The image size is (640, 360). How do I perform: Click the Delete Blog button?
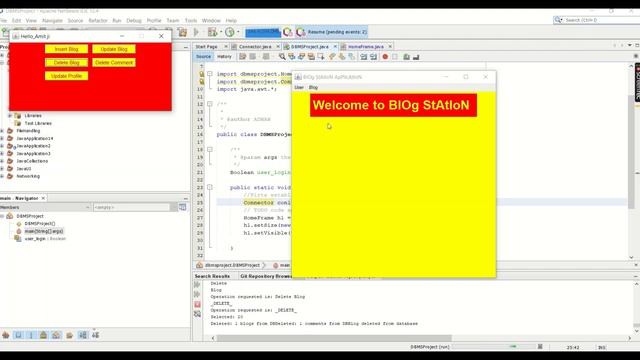tap(66, 62)
